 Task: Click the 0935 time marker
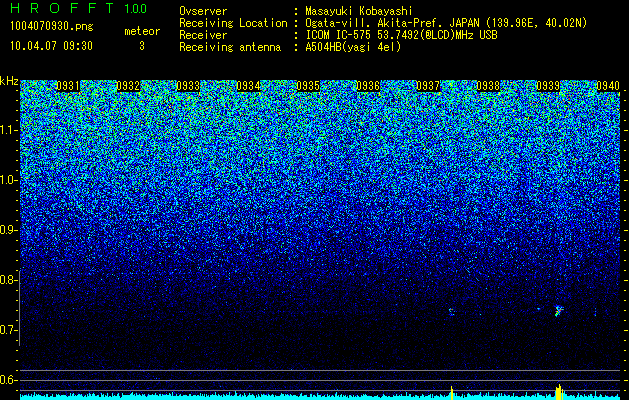pos(308,86)
